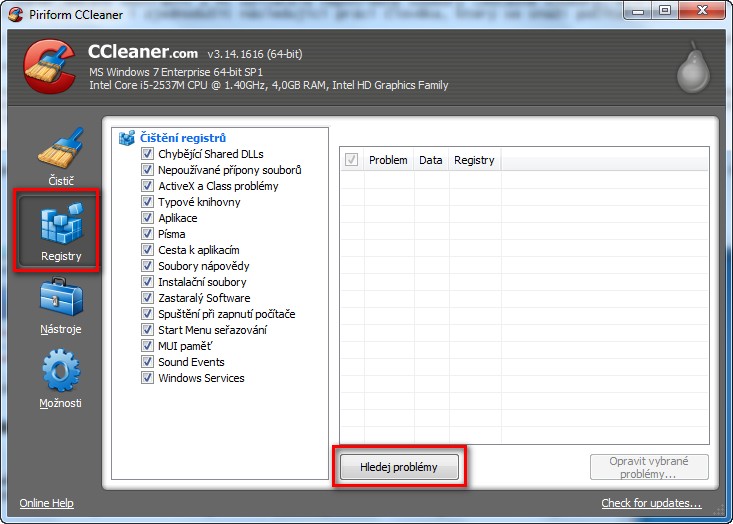Click the version v3.14.1616 text
Image resolution: width=733 pixels, height=524 pixels.
(255, 54)
